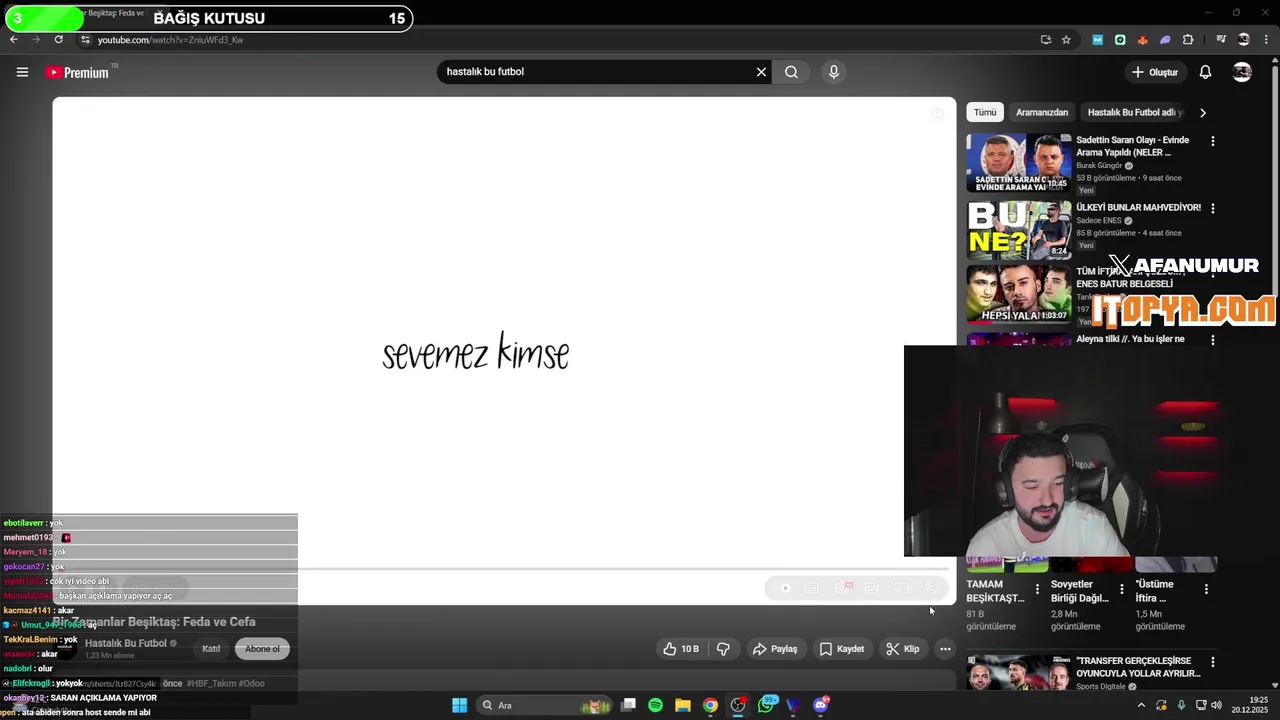The image size is (1280, 720).
Task: Cast the video to a TV
Action: [x=901, y=588]
